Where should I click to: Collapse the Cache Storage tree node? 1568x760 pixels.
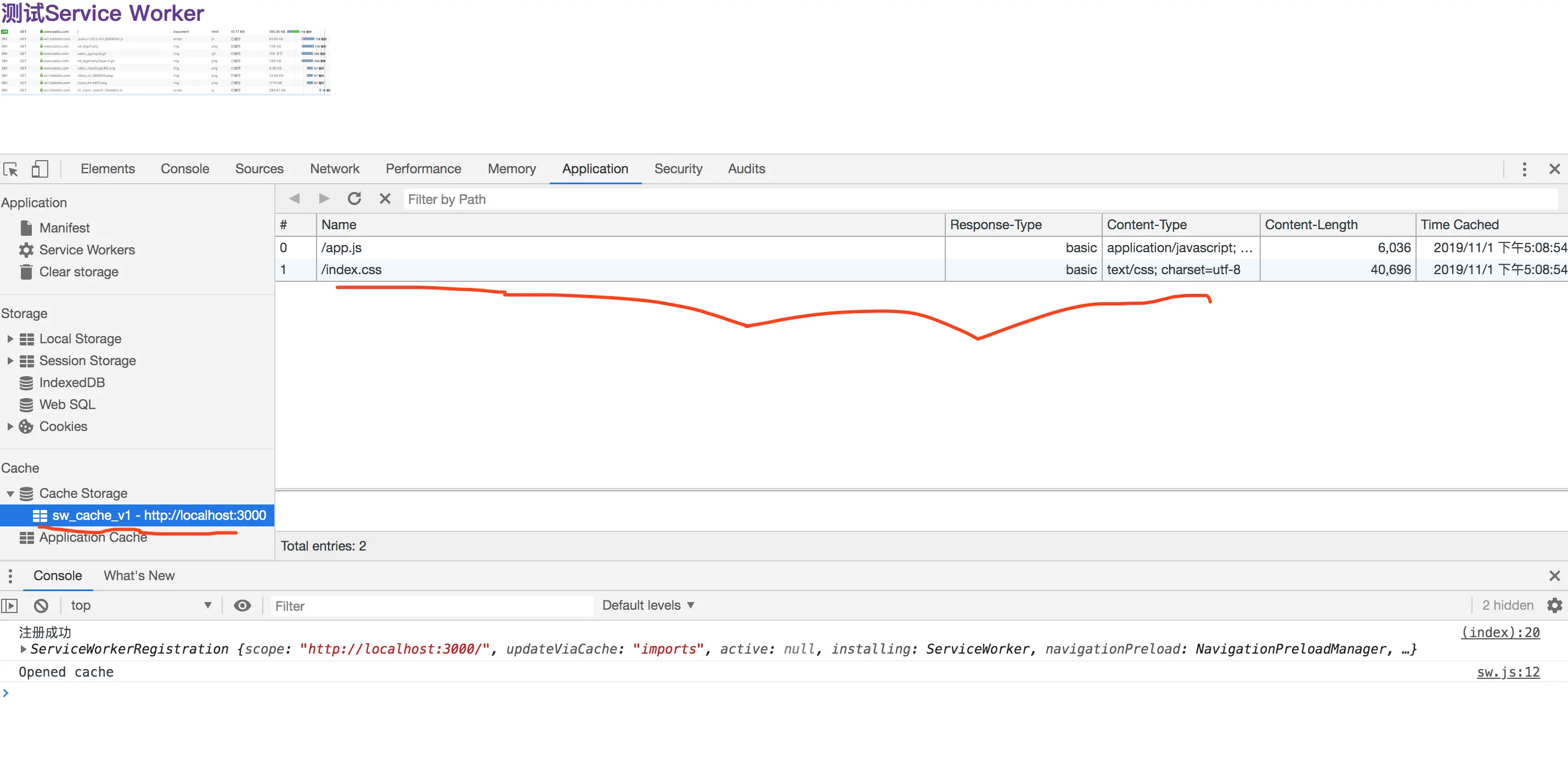[x=10, y=494]
